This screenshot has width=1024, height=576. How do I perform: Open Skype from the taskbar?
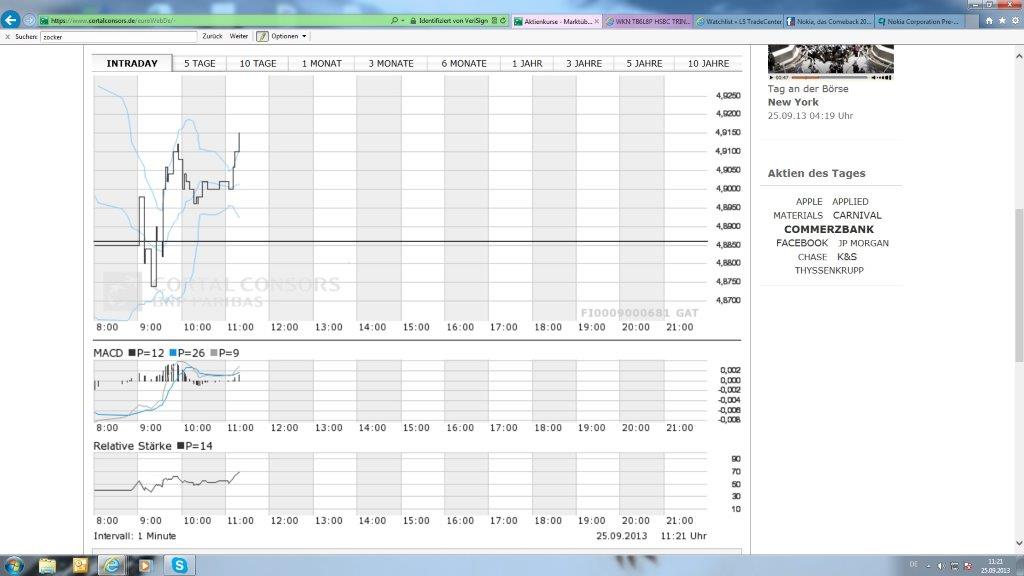point(180,566)
